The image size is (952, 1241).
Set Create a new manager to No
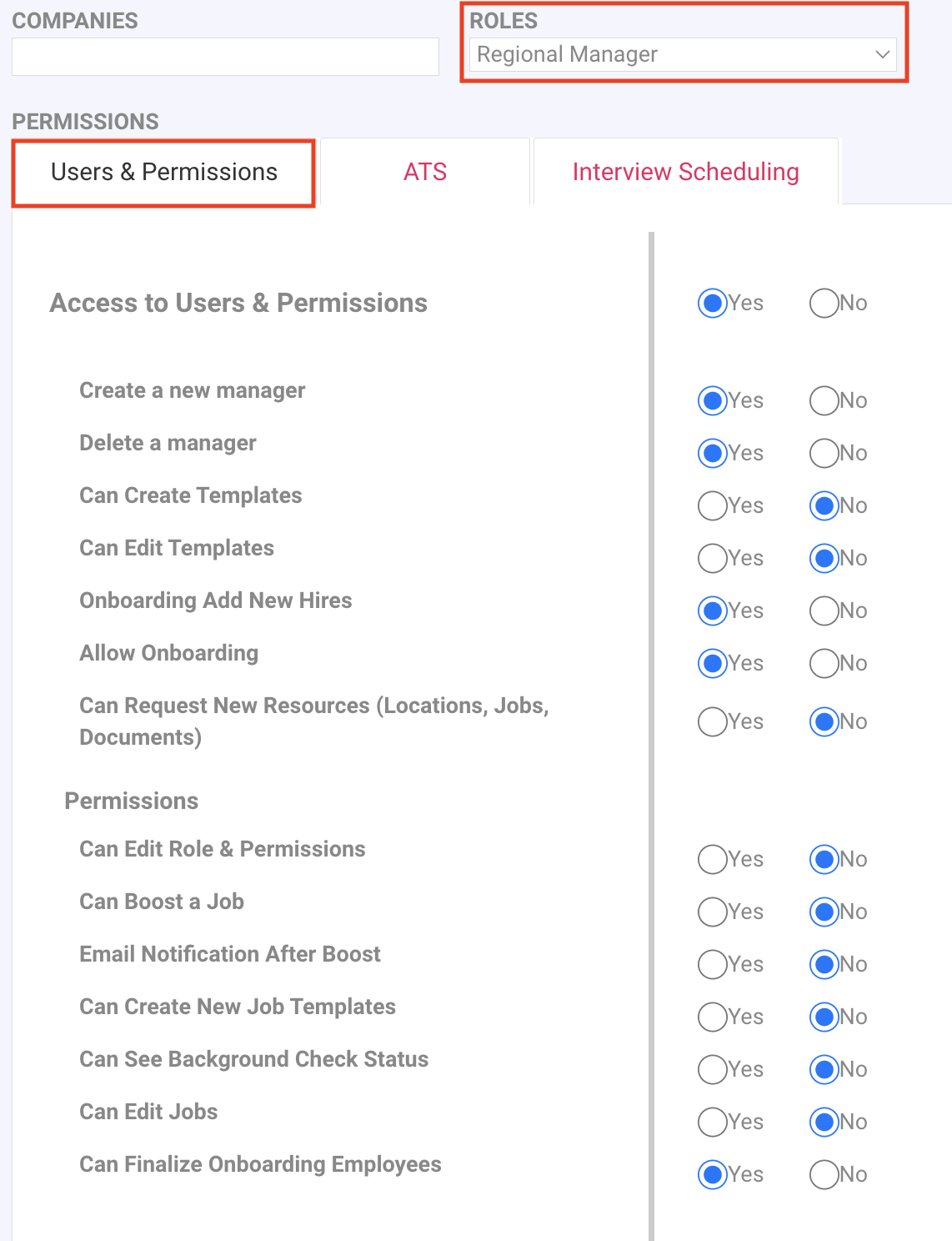pyautogui.click(x=824, y=400)
